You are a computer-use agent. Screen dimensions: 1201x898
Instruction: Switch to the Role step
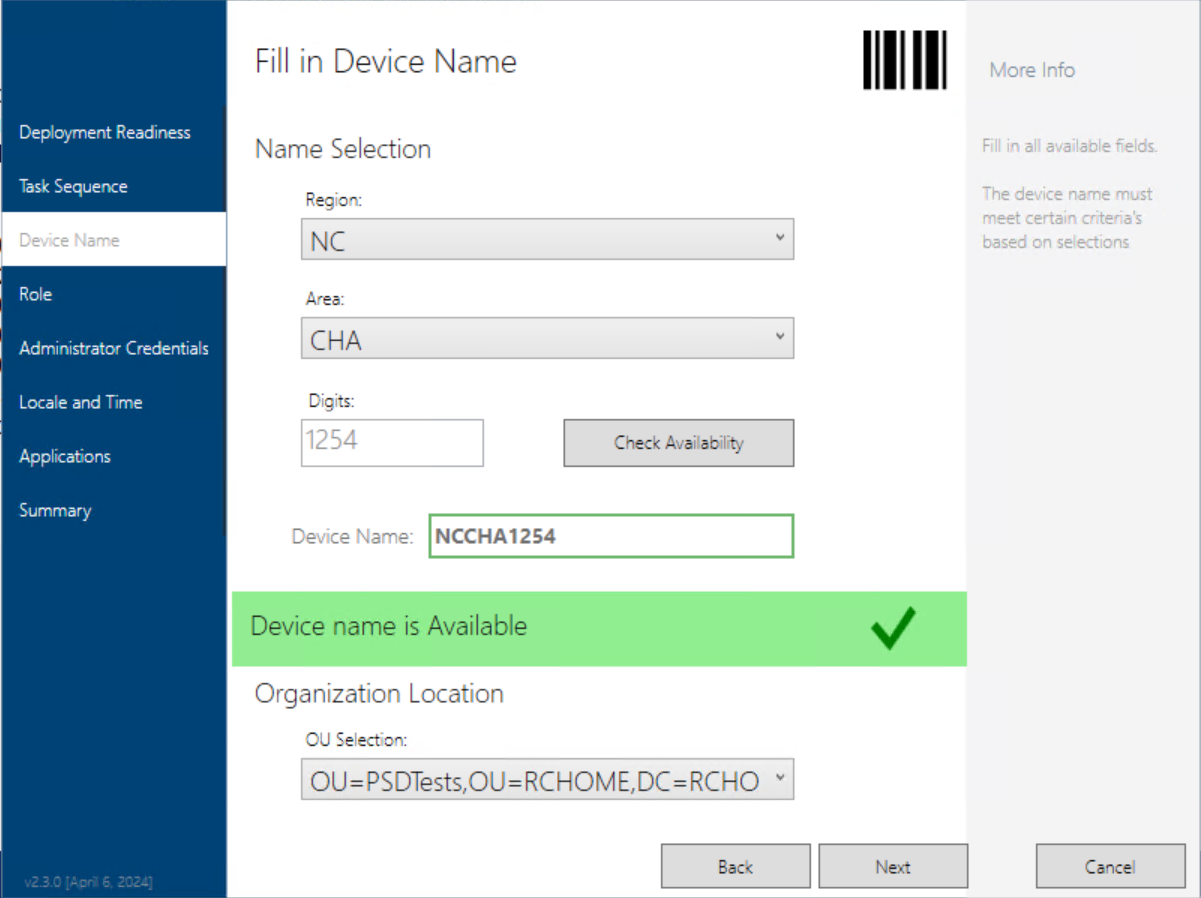click(x=113, y=294)
